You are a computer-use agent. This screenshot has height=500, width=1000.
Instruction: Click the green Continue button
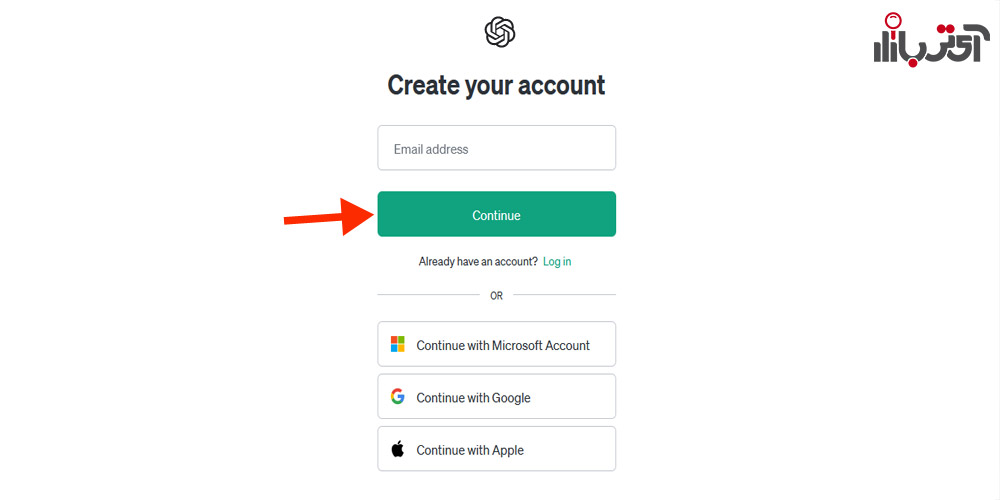497,214
